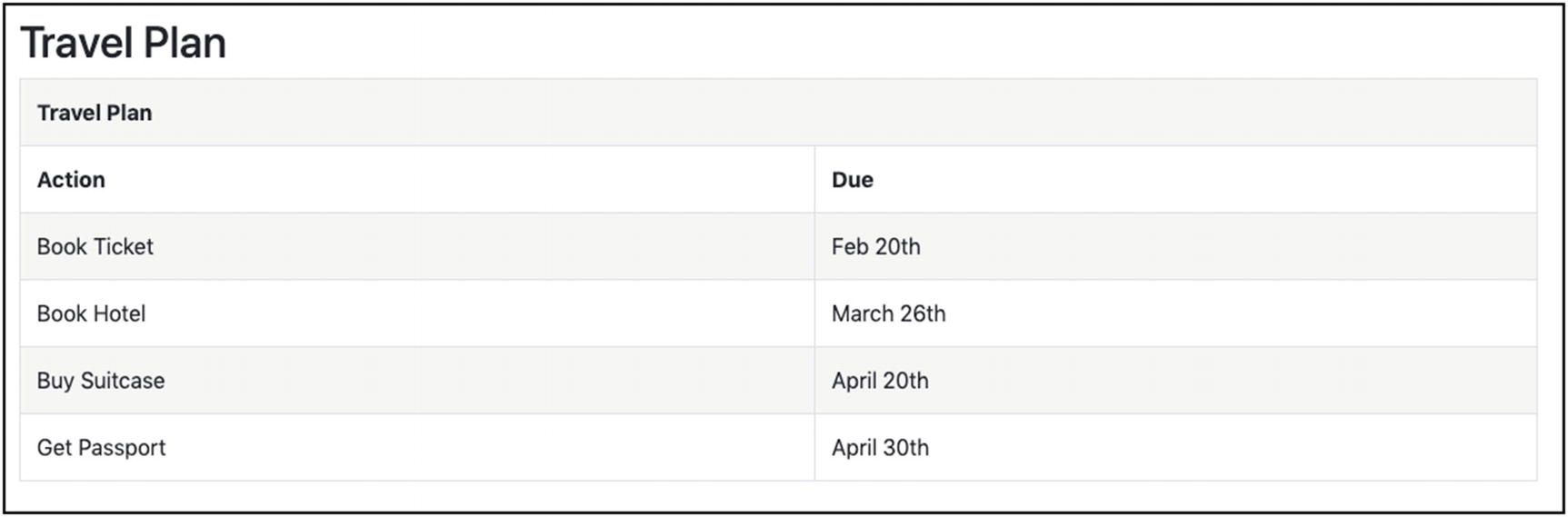This screenshot has width=1568, height=517.
Task: Click 30th in the last row
Action: 905,448
